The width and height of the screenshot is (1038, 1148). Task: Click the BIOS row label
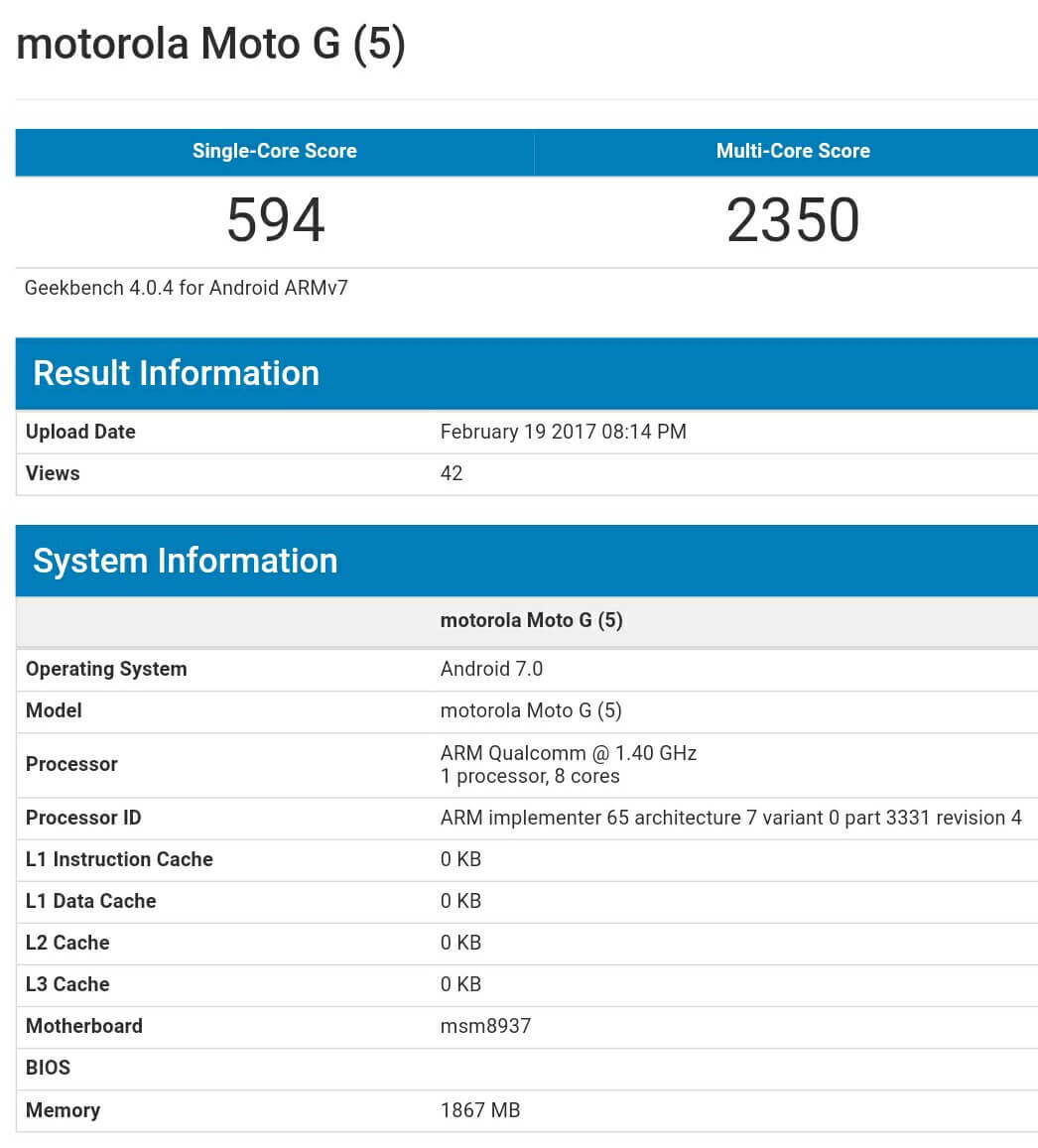click(48, 1069)
